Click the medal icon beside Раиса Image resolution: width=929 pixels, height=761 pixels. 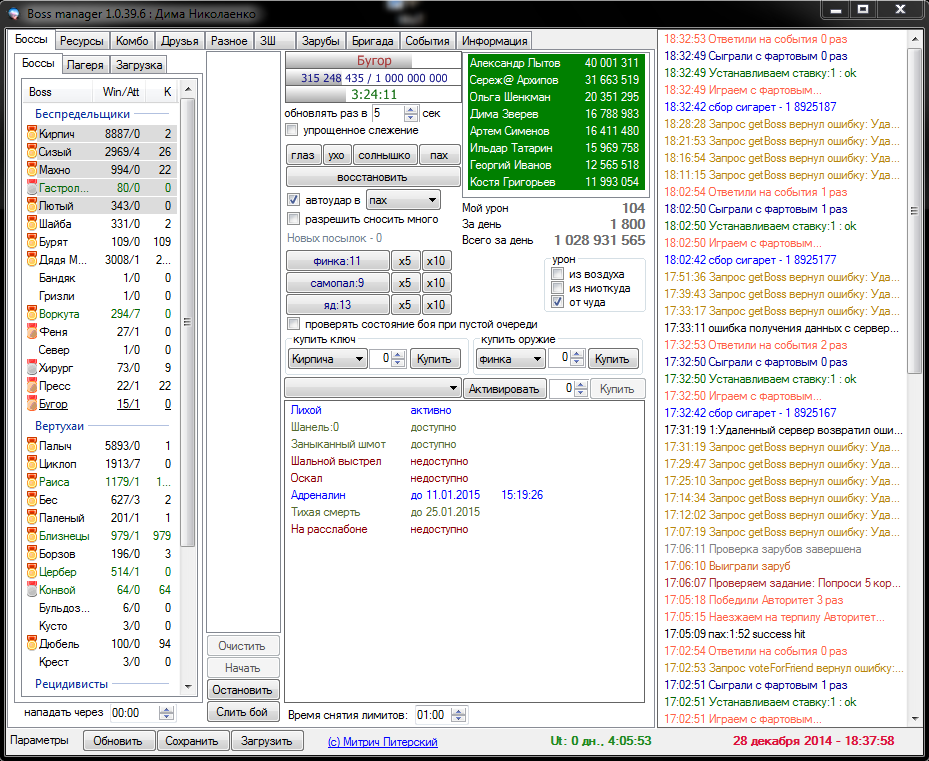click(32, 481)
